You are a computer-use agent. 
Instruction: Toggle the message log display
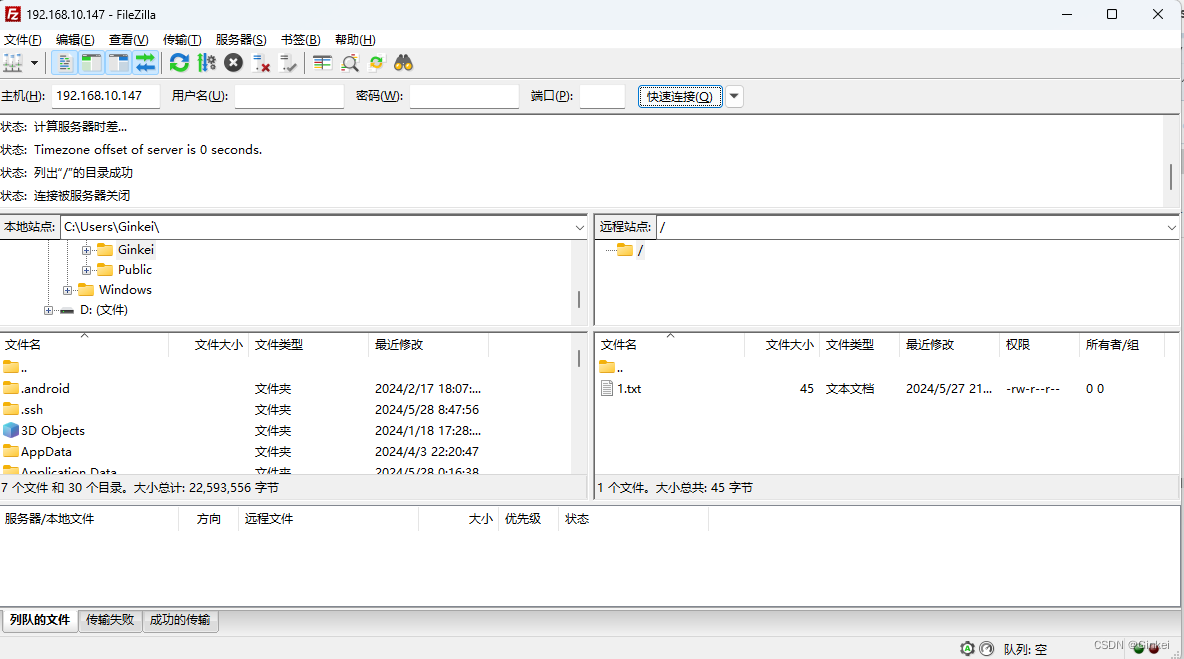[65, 63]
